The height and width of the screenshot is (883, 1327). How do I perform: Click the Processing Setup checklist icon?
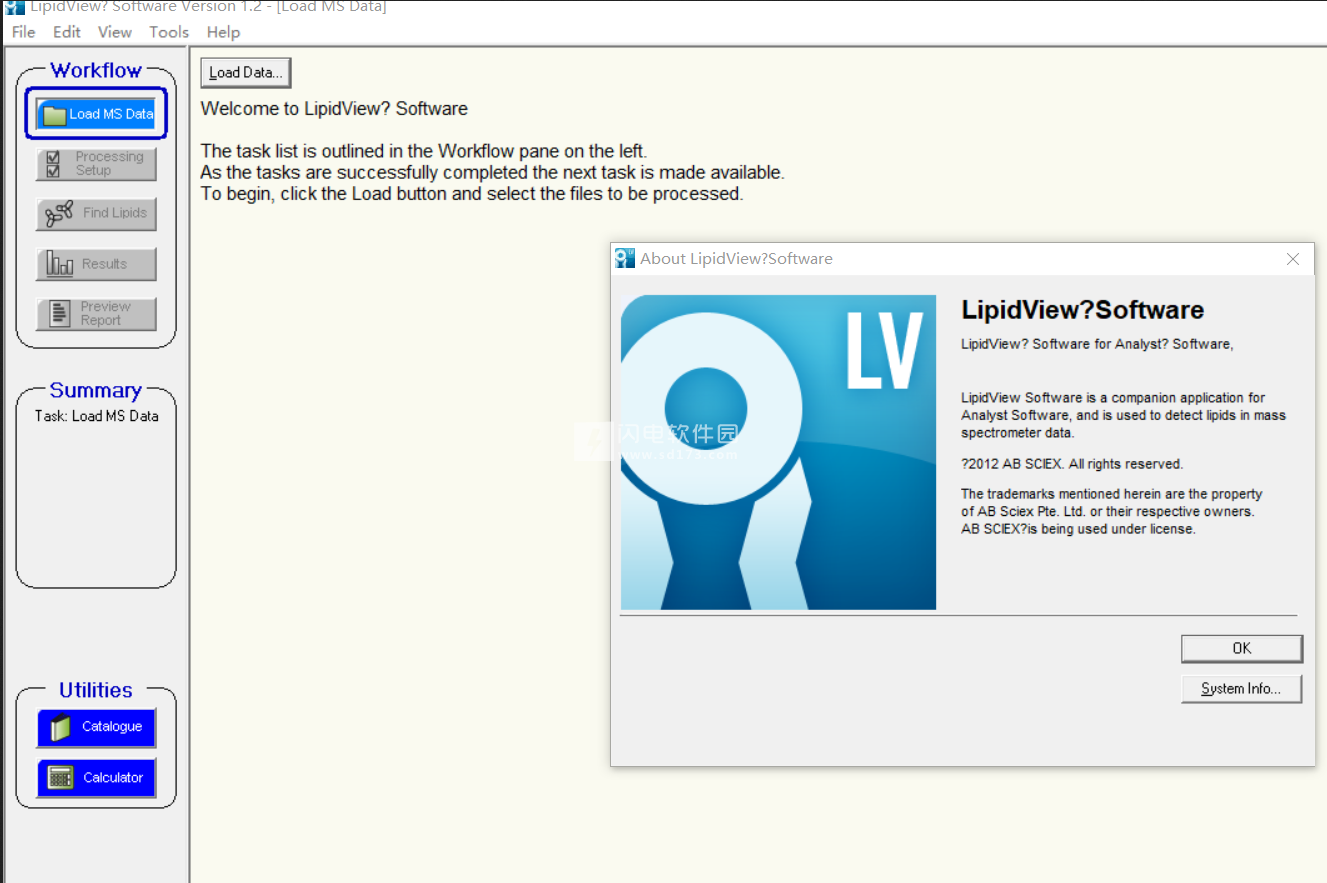(x=54, y=164)
